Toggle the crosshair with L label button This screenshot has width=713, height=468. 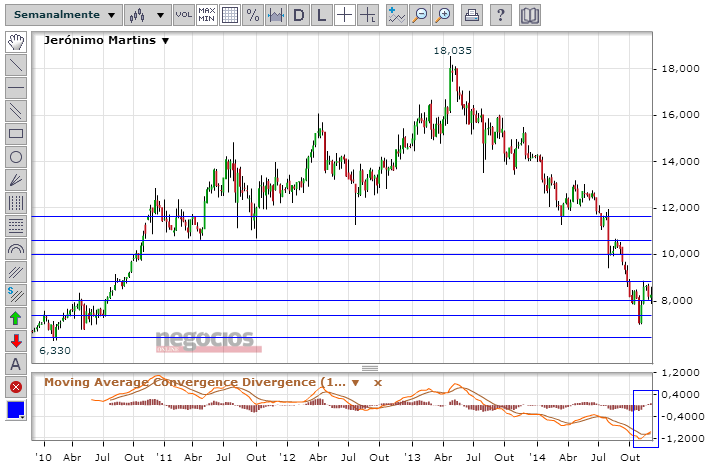pos(367,15)
